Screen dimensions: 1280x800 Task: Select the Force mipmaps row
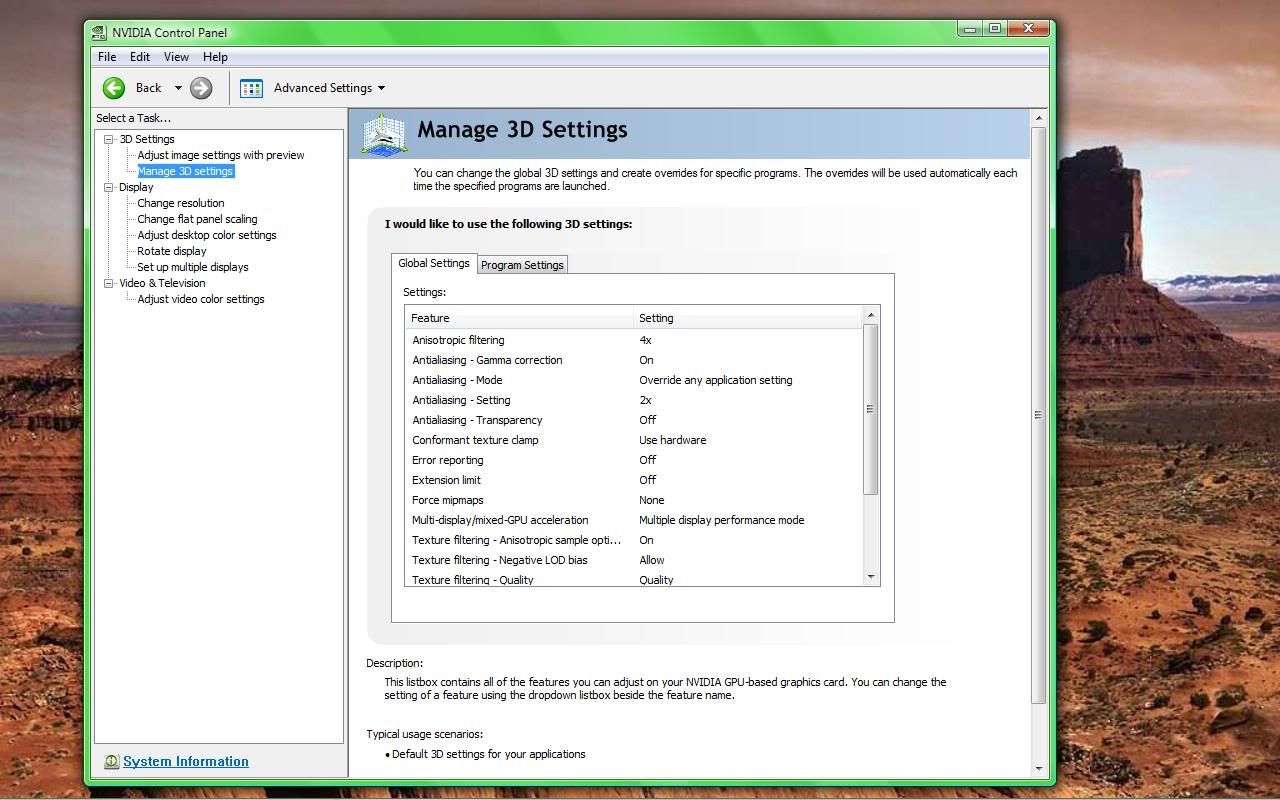point(633,500)
